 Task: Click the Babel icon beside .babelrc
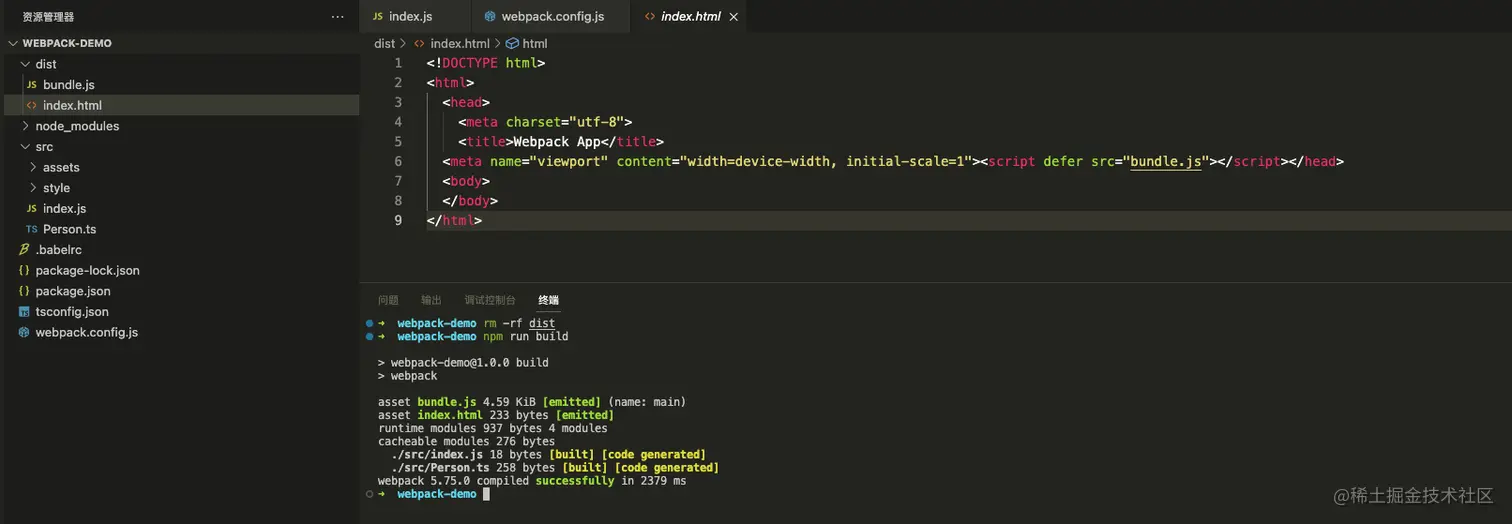pos(24,250)
